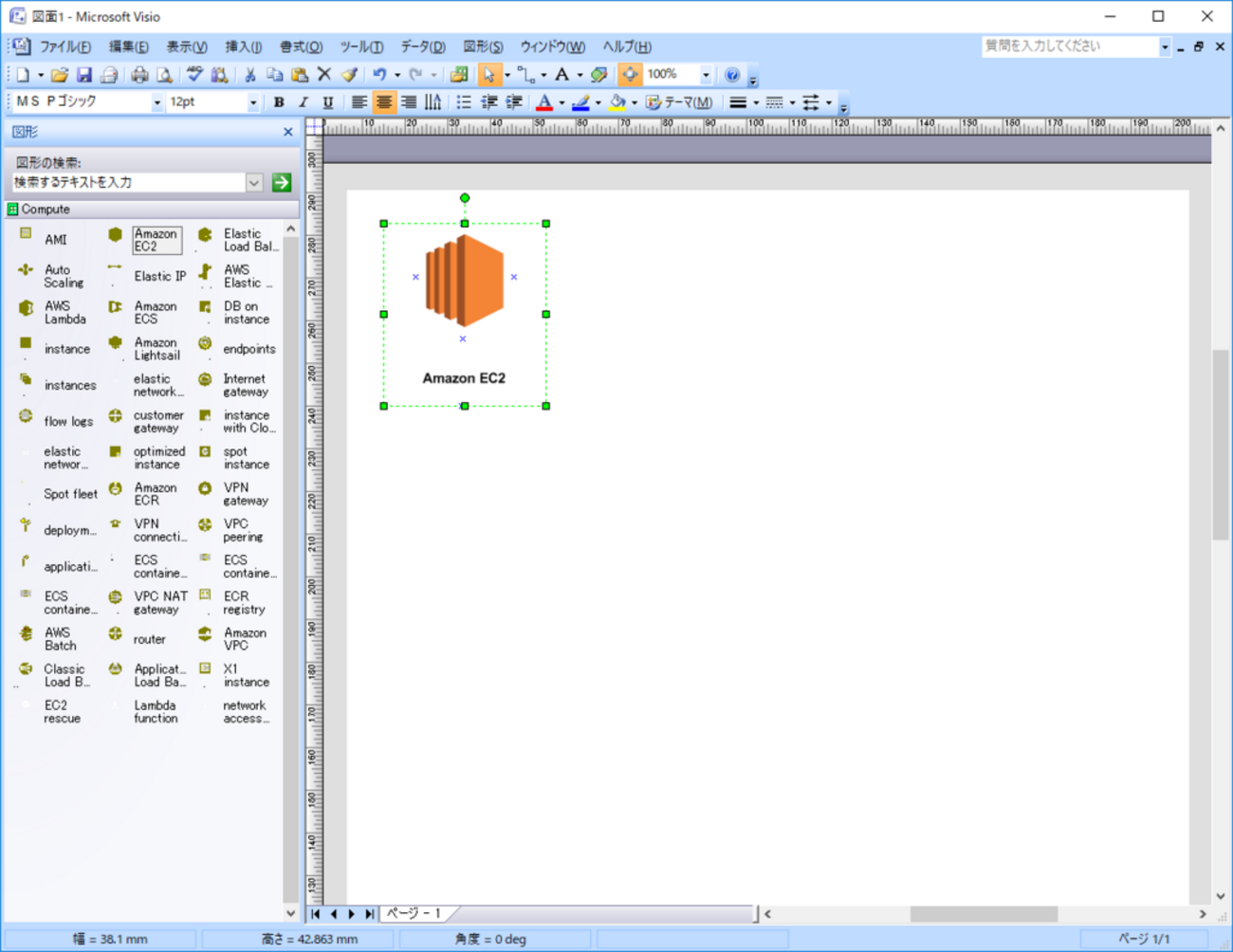Click the shape search text field
This screenshot has width=1233, height=952.
[x=128, y=182]
